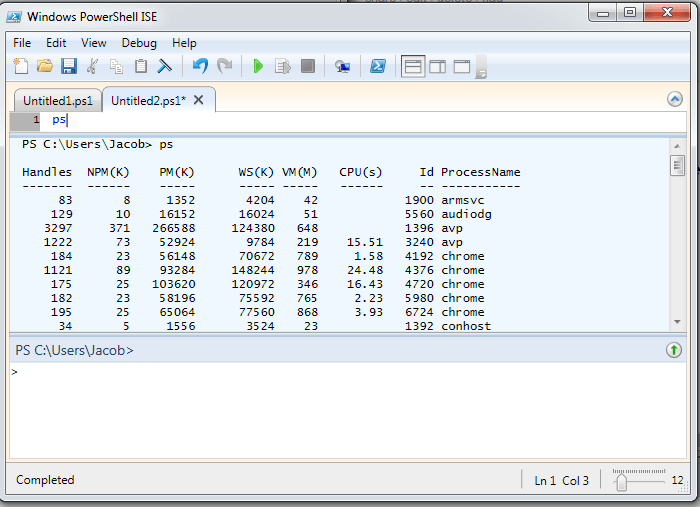Screen dimensions: 700x509
Task: Redo edit arrow icon
Action: coord(225,66)
